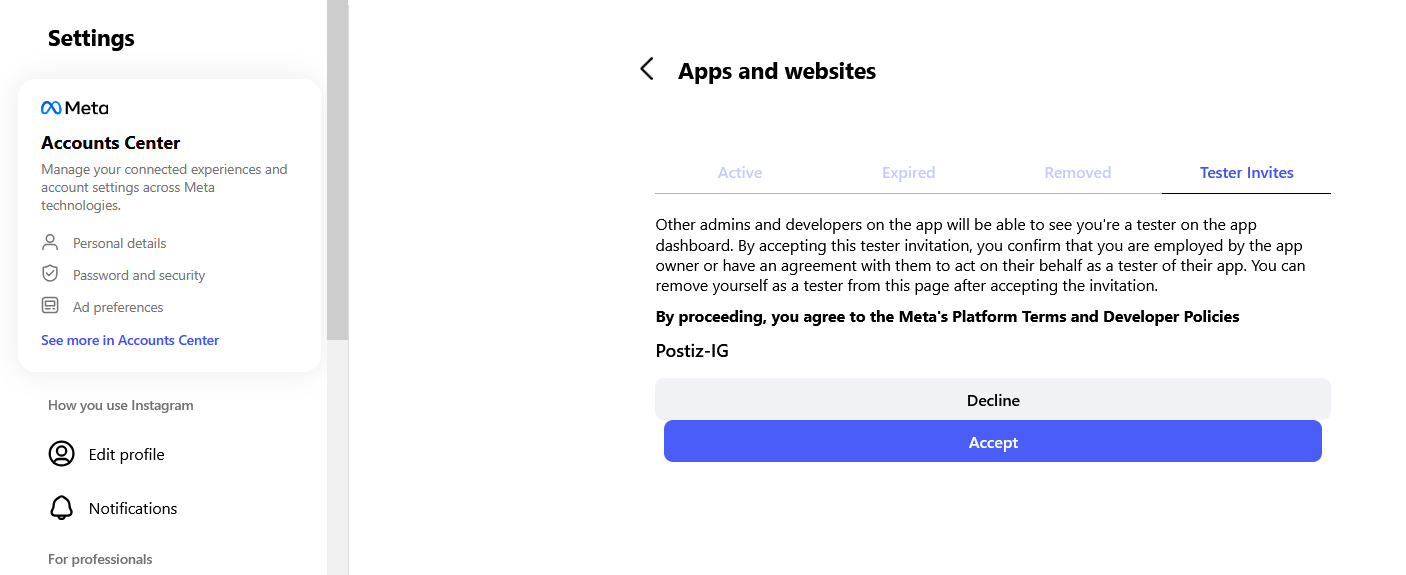Screen dimensions: 1406x575
Task: Click the Meta logo in Accounts Center card
Action: pos(74,108)
